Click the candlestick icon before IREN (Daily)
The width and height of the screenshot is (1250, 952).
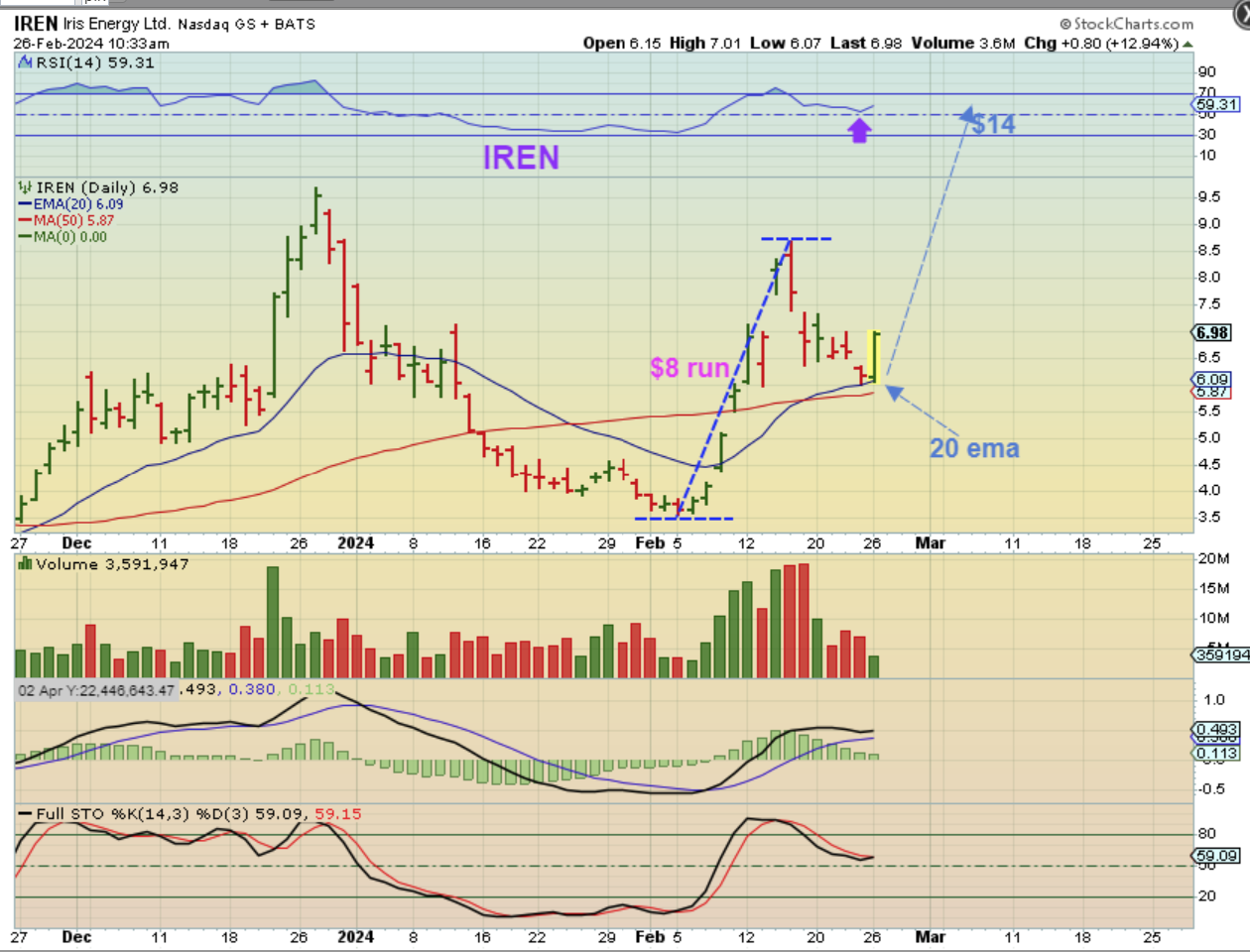point(25,187)
